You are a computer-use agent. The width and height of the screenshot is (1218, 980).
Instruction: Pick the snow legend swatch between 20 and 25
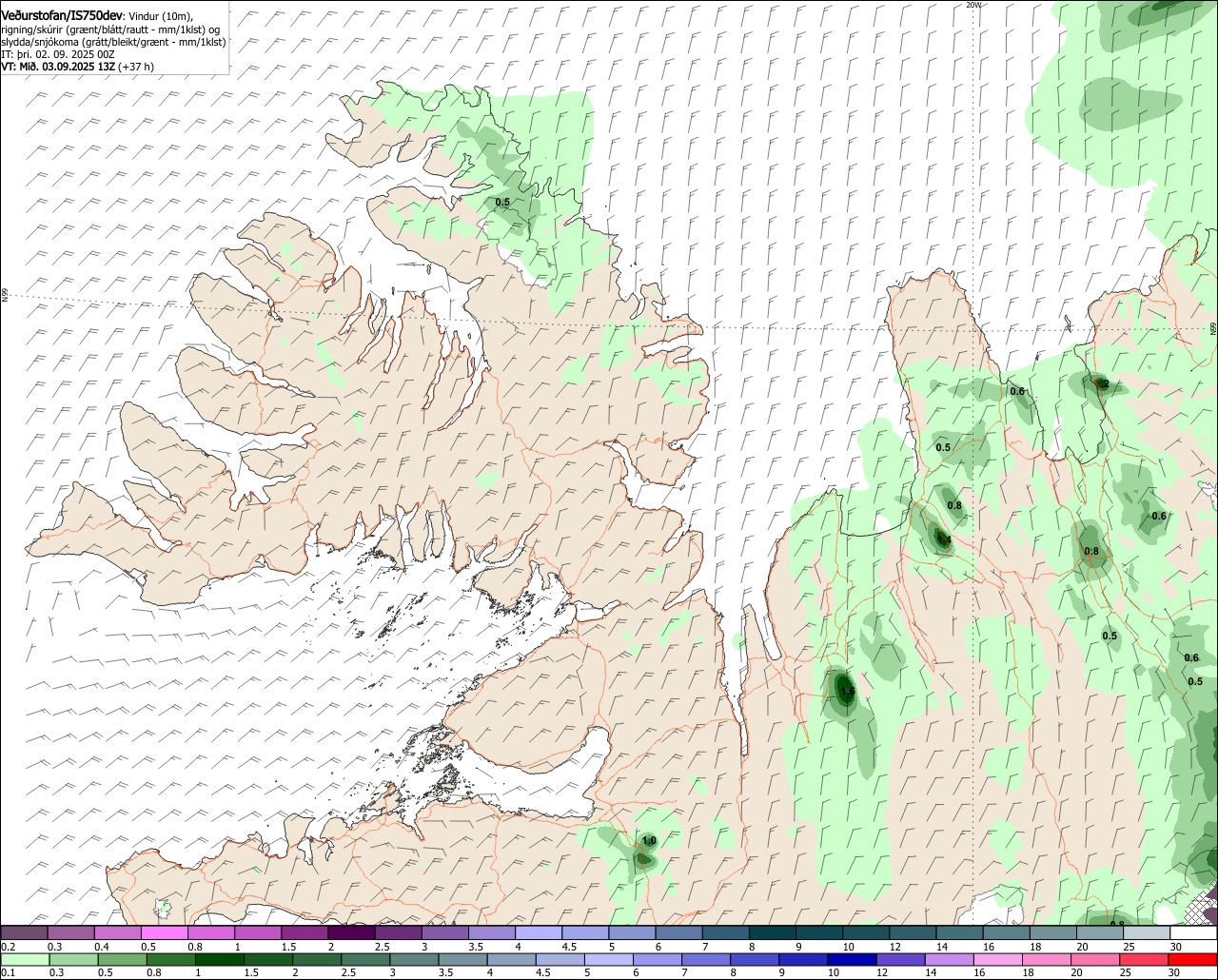[x=1100, y=932]
